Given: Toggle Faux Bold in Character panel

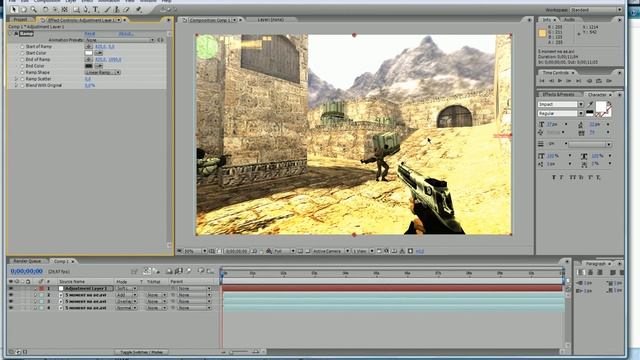Looking at the screenshot, I should click(x=554, y=178).
